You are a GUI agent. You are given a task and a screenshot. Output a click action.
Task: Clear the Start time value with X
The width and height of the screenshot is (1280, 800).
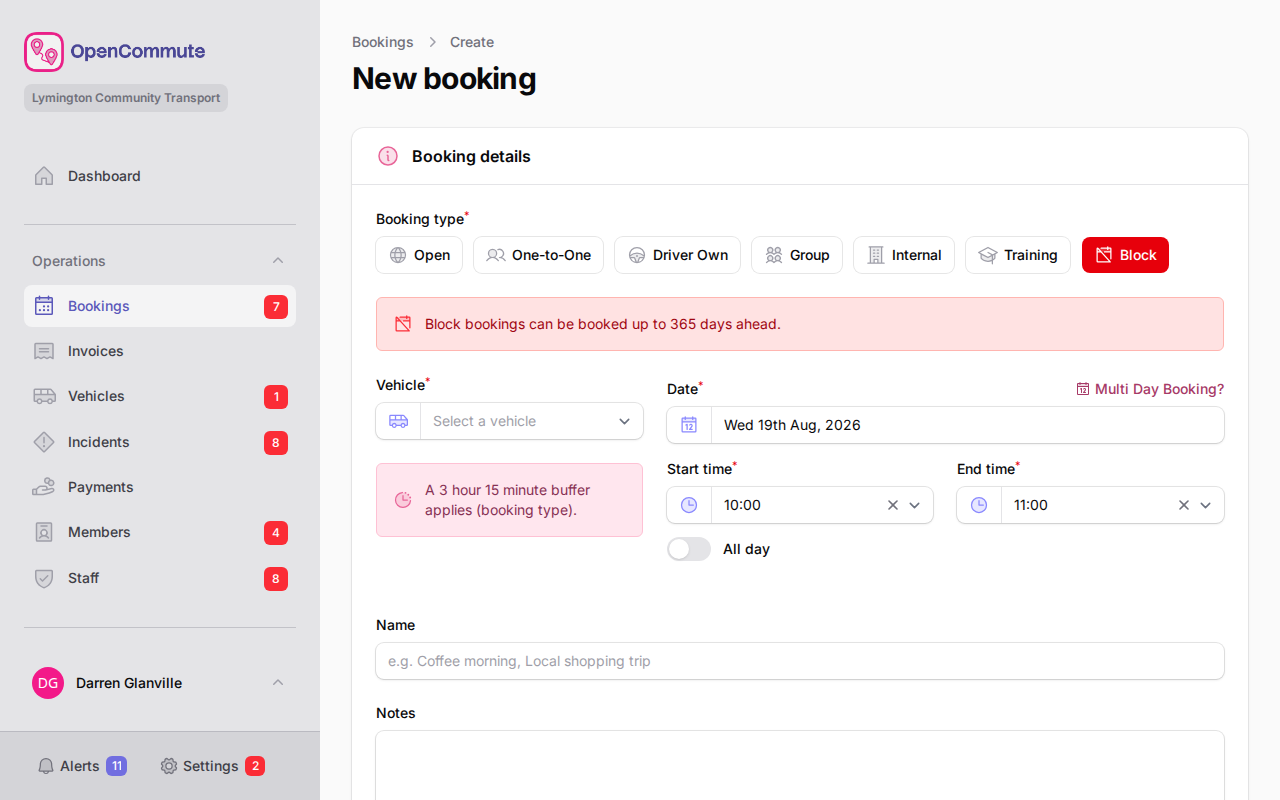(893, 505)
